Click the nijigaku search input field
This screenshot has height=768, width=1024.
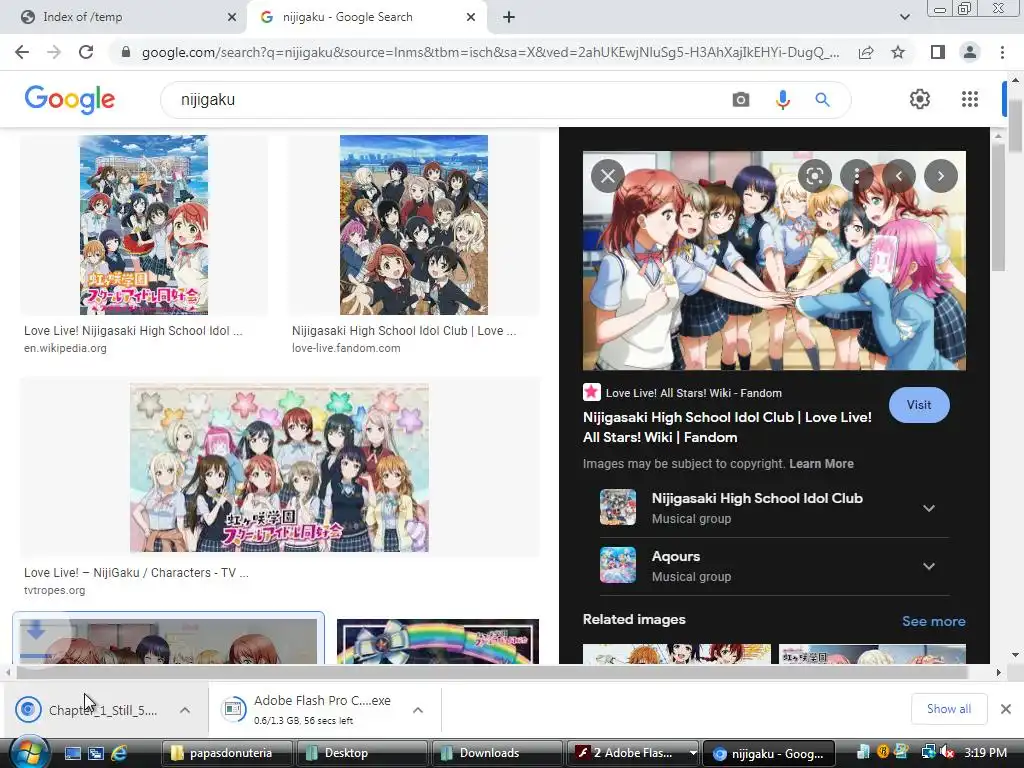point(444,100)
